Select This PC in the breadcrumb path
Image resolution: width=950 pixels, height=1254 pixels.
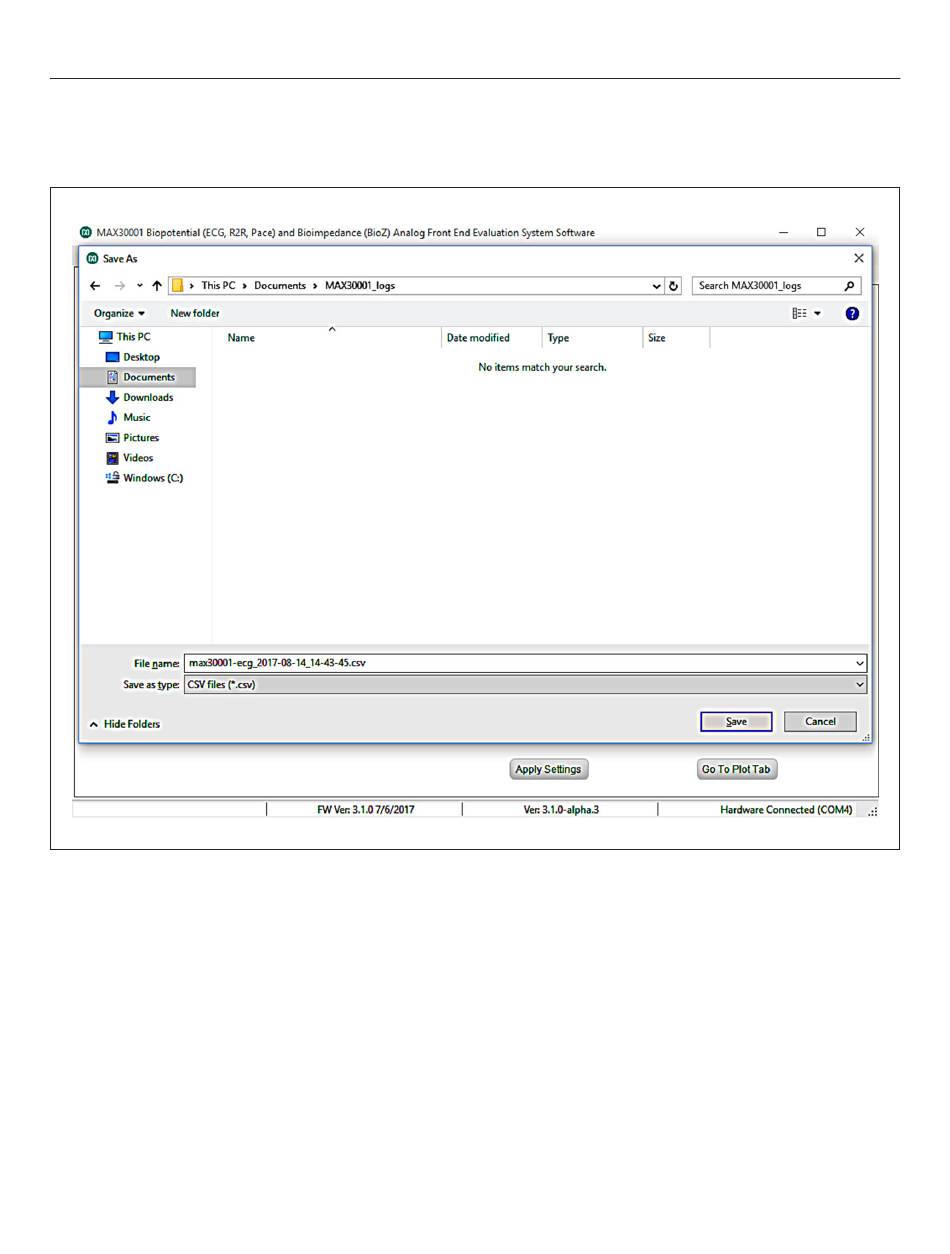coord(218,286)
